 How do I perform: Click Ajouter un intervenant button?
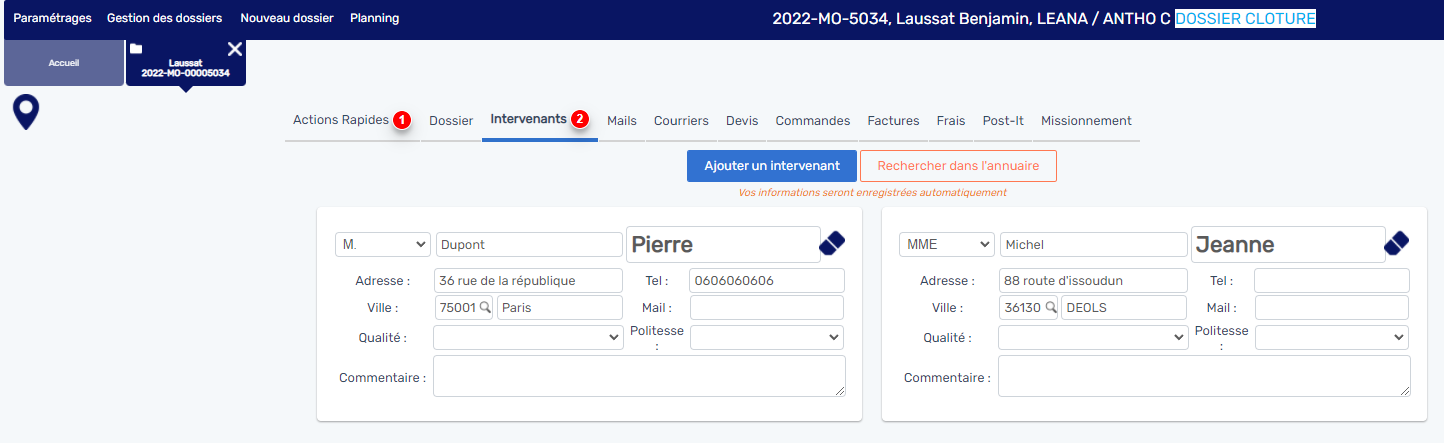[x=771, y=166]
